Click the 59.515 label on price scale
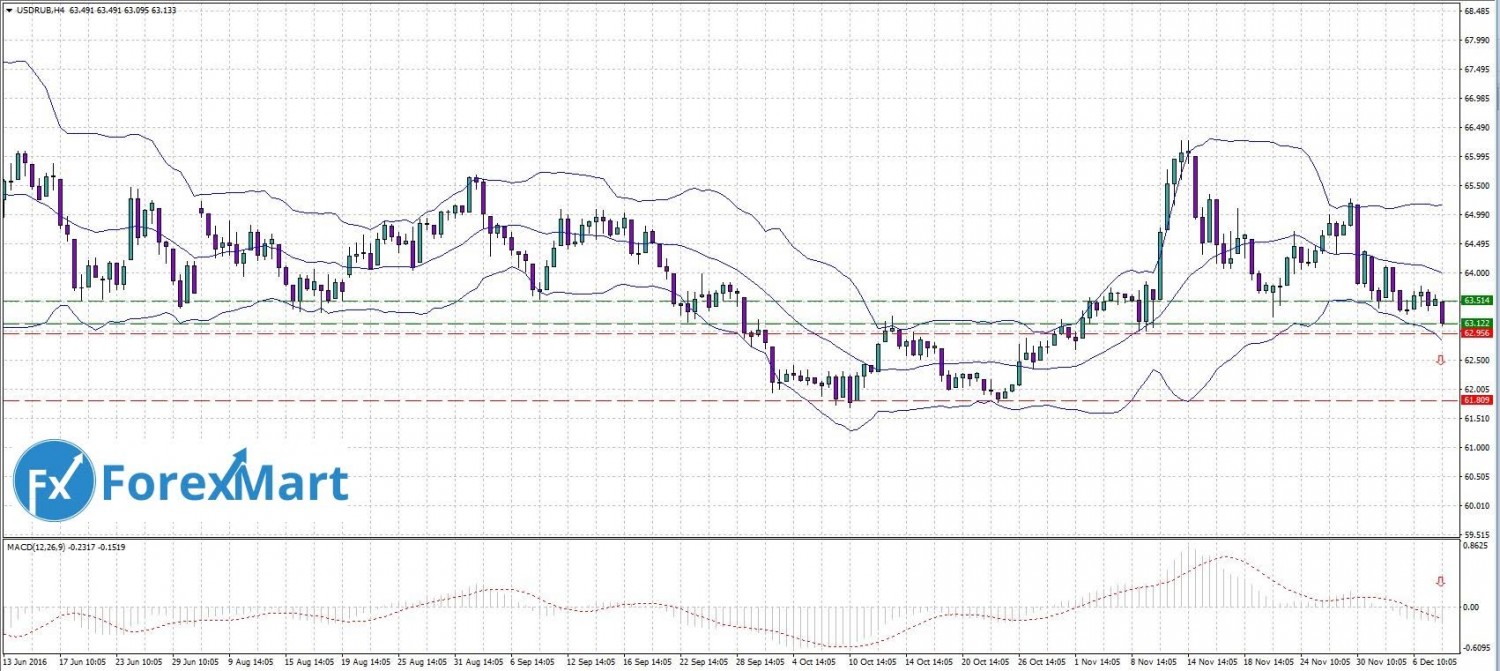Image resolution: width=1500 pixels, height=671 pixels. [1477, 535]
